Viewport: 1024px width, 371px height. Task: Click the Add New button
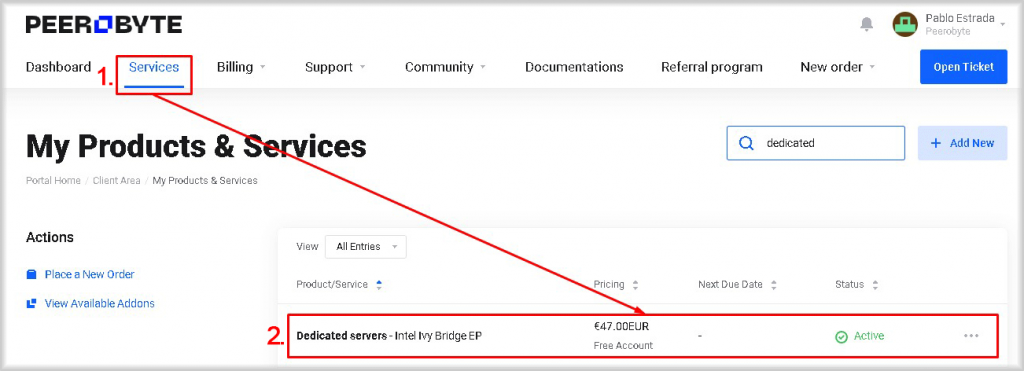click(963, 143)
